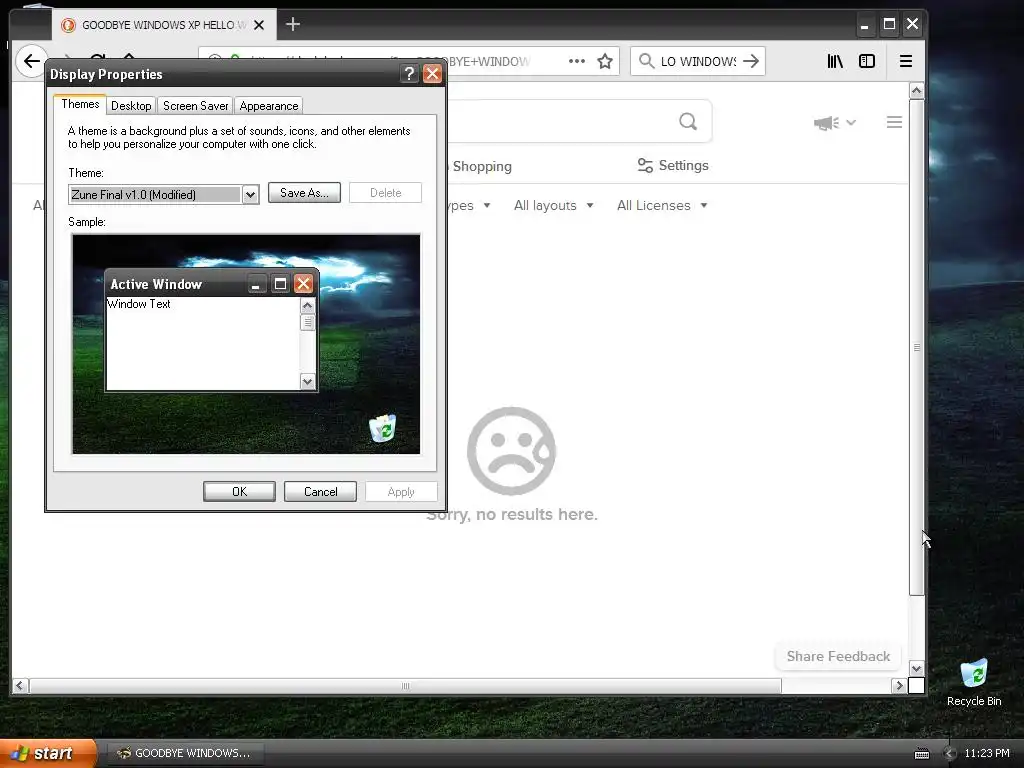
Task: Open the page actions three-dots menu
Action: click(x=577, y=61)
